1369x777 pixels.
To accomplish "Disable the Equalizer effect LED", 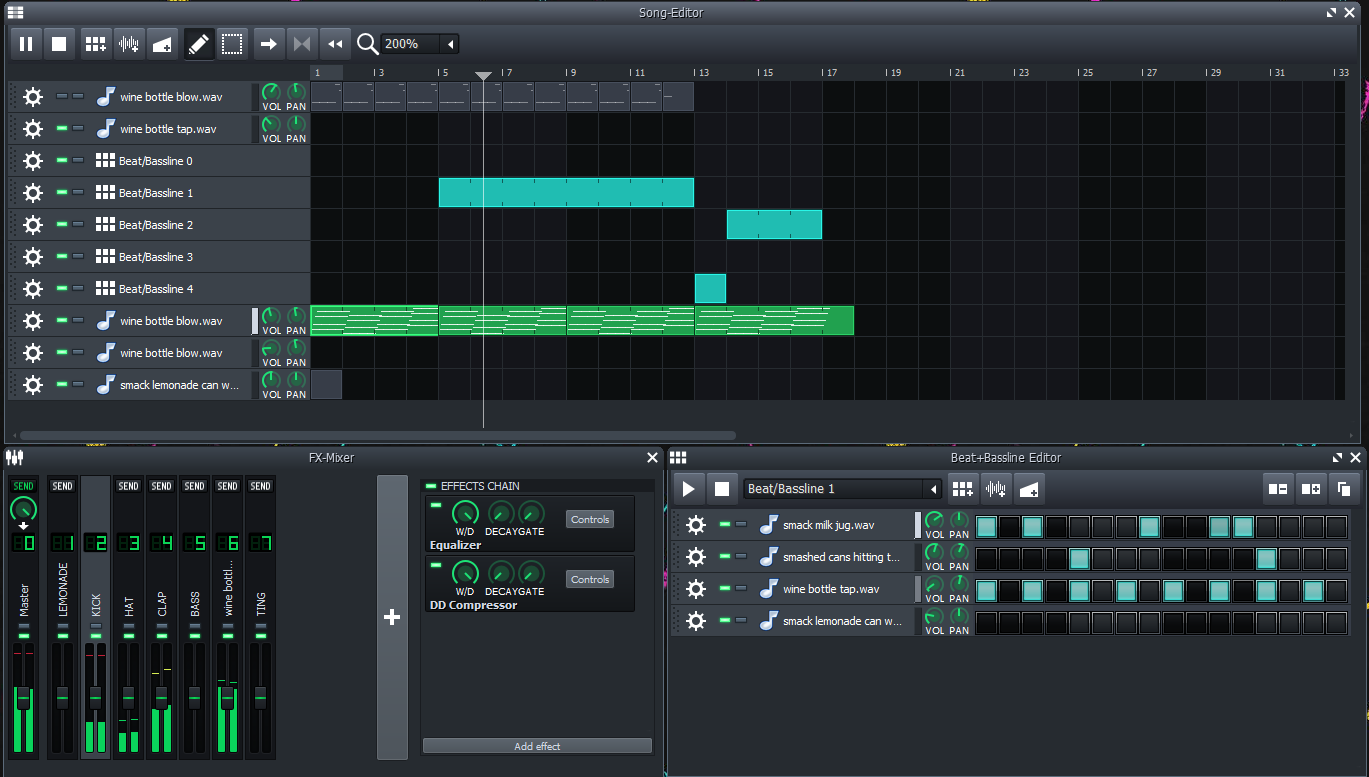I will coord(436,506).
